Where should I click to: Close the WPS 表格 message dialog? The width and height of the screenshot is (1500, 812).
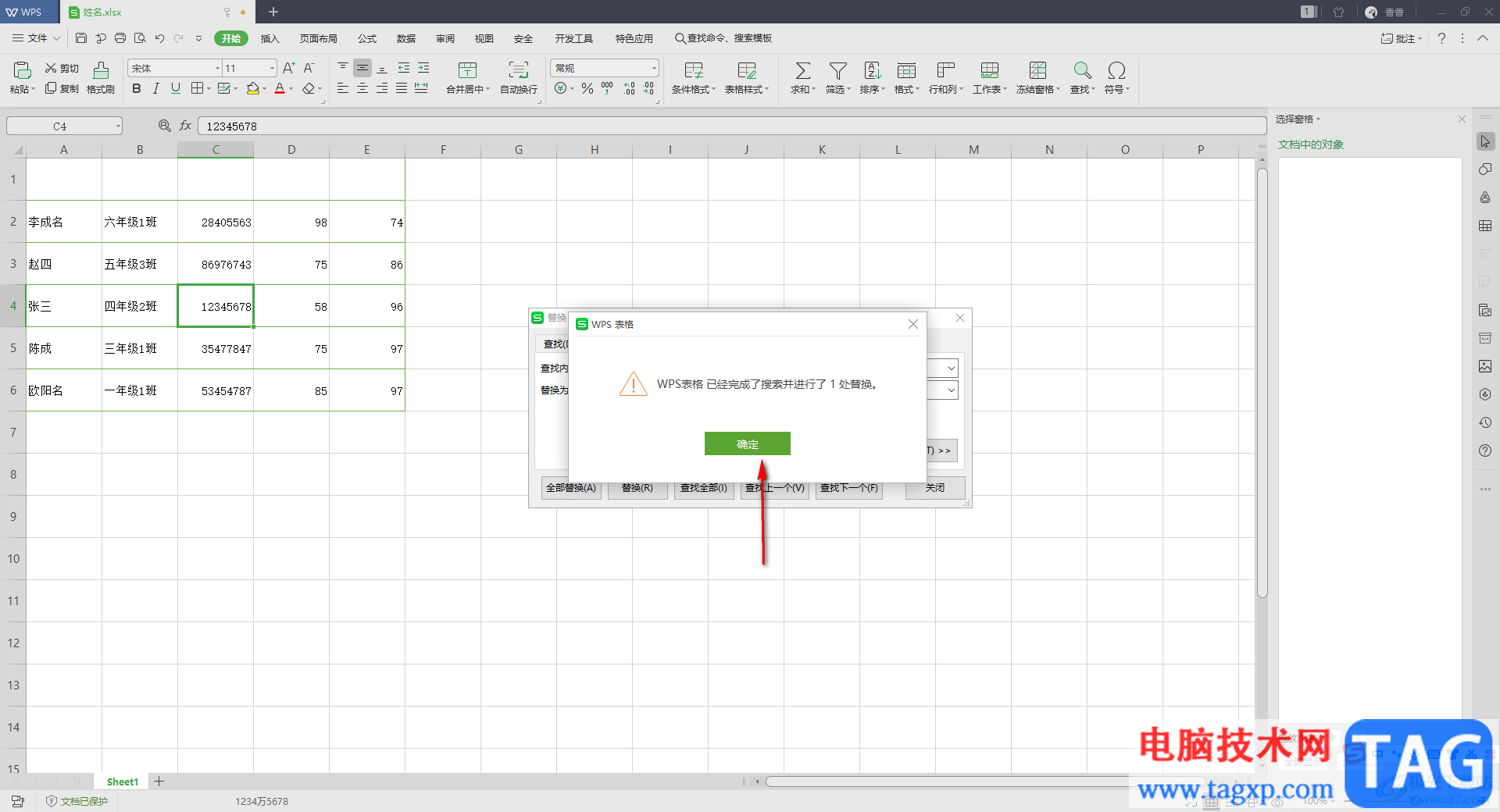click(x=912, y=324)
